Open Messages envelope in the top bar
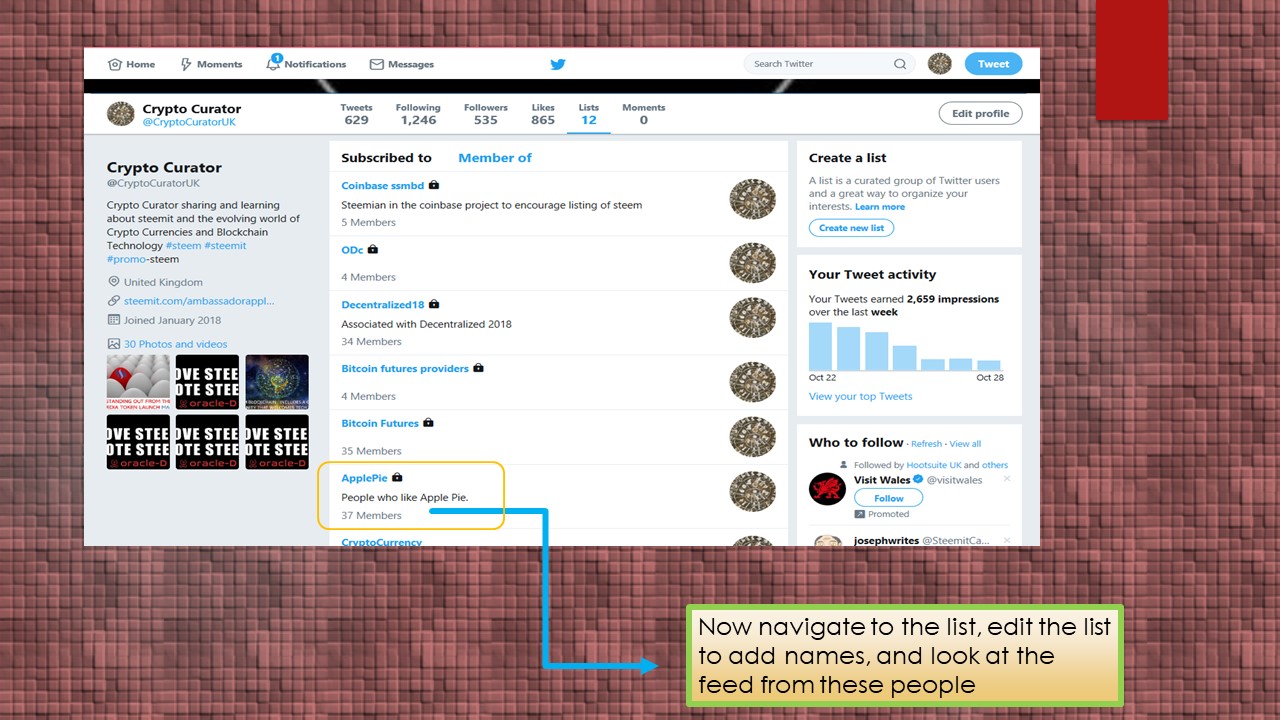The width and height of the screenshot is (1280, 720). point(402,64)
